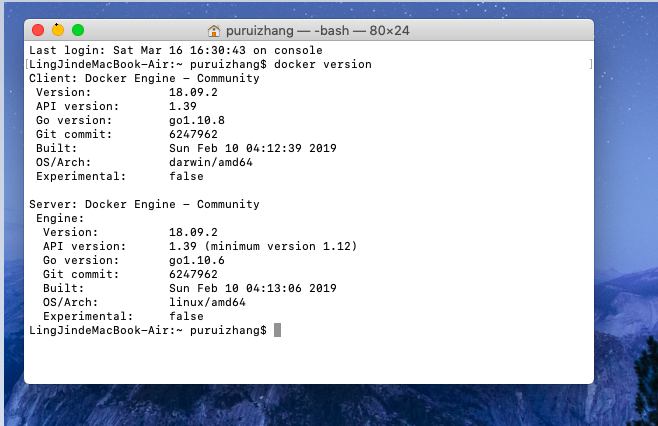Click the desktop wallpaper below the Terminal
658x426 pixels.
pyautogui.click(x=330, y=406)
